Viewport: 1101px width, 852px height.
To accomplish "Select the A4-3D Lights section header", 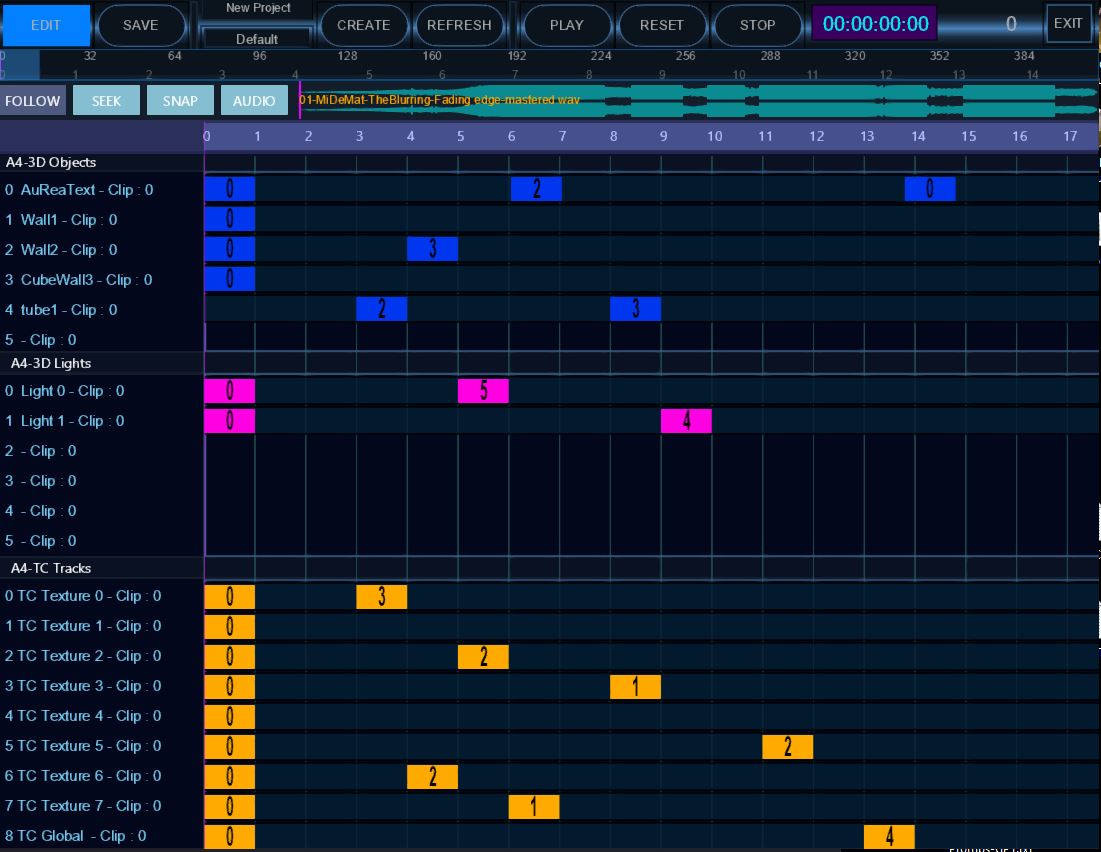I will pyautogui.click(x=51, y=363).
